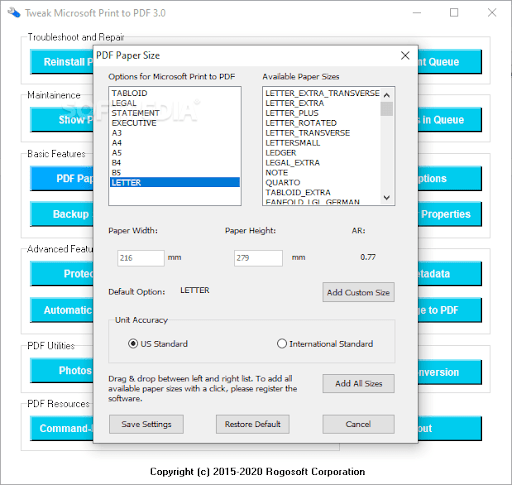Close the main application window
The width and height of the screenshot is (512, 485).
[x=492, y=13]
